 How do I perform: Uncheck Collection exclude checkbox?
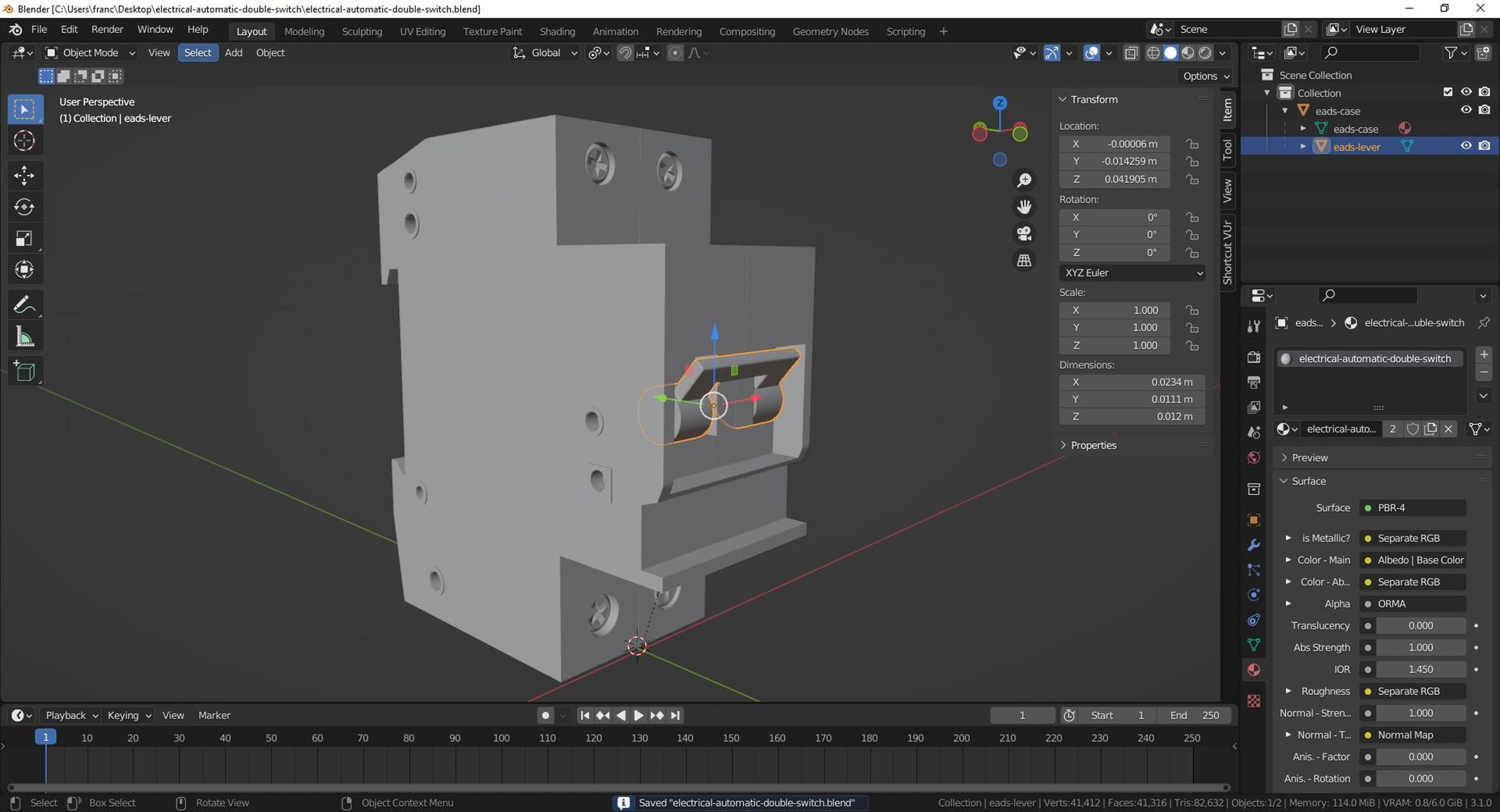tap(1448, 92)
